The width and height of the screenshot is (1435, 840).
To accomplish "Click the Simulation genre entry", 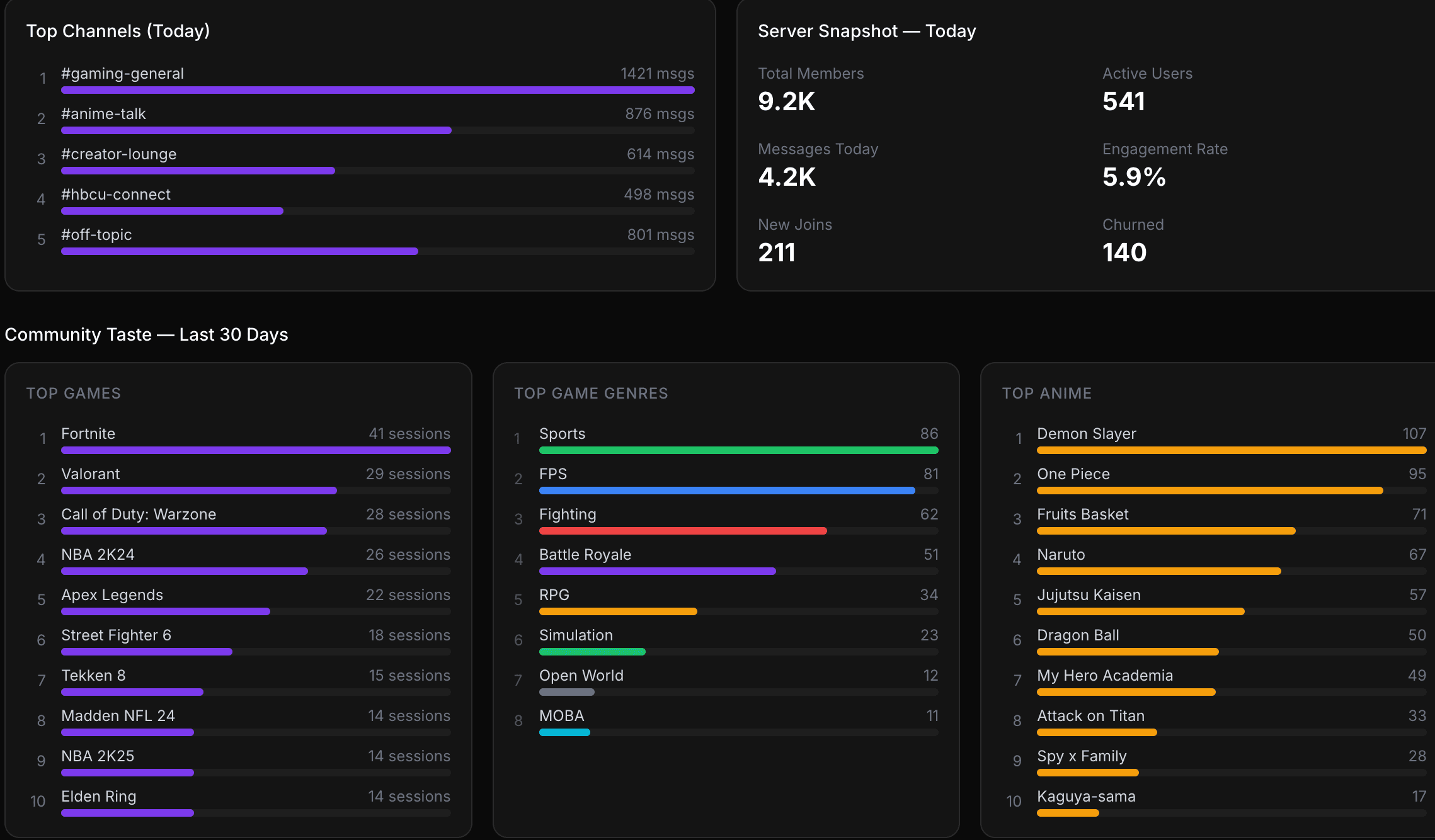I will pos(576,635).
